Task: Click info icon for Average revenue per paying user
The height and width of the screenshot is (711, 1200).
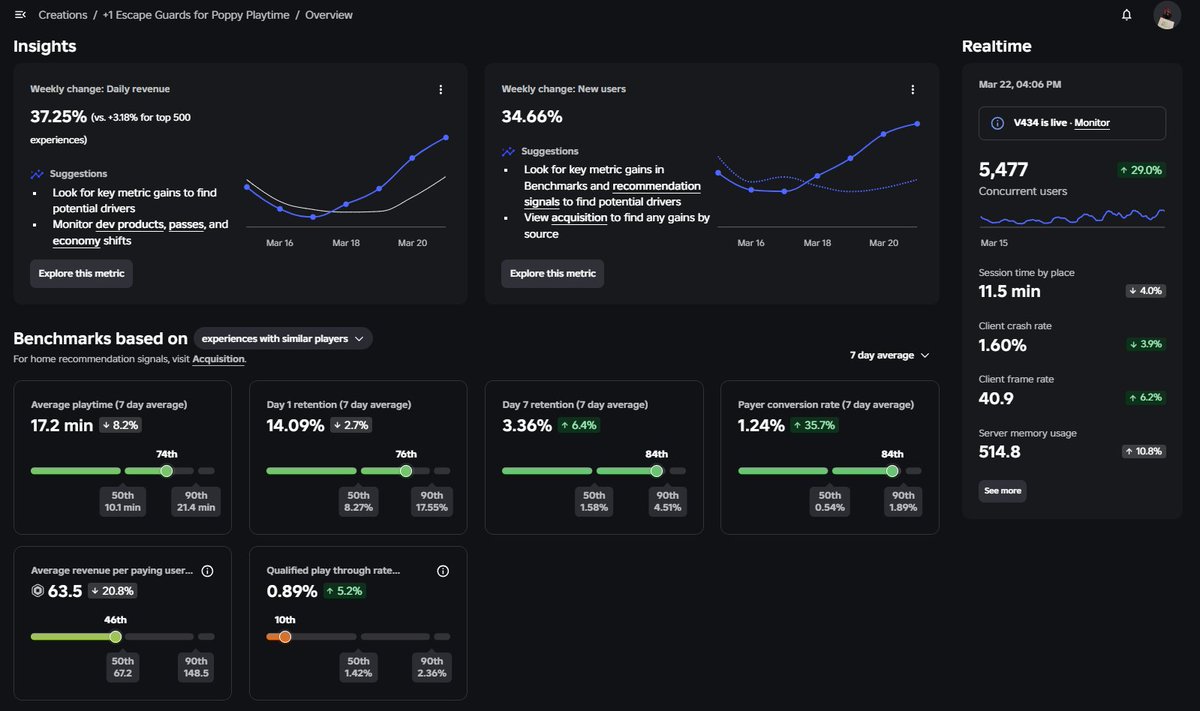Action: [x=207, y=571]
